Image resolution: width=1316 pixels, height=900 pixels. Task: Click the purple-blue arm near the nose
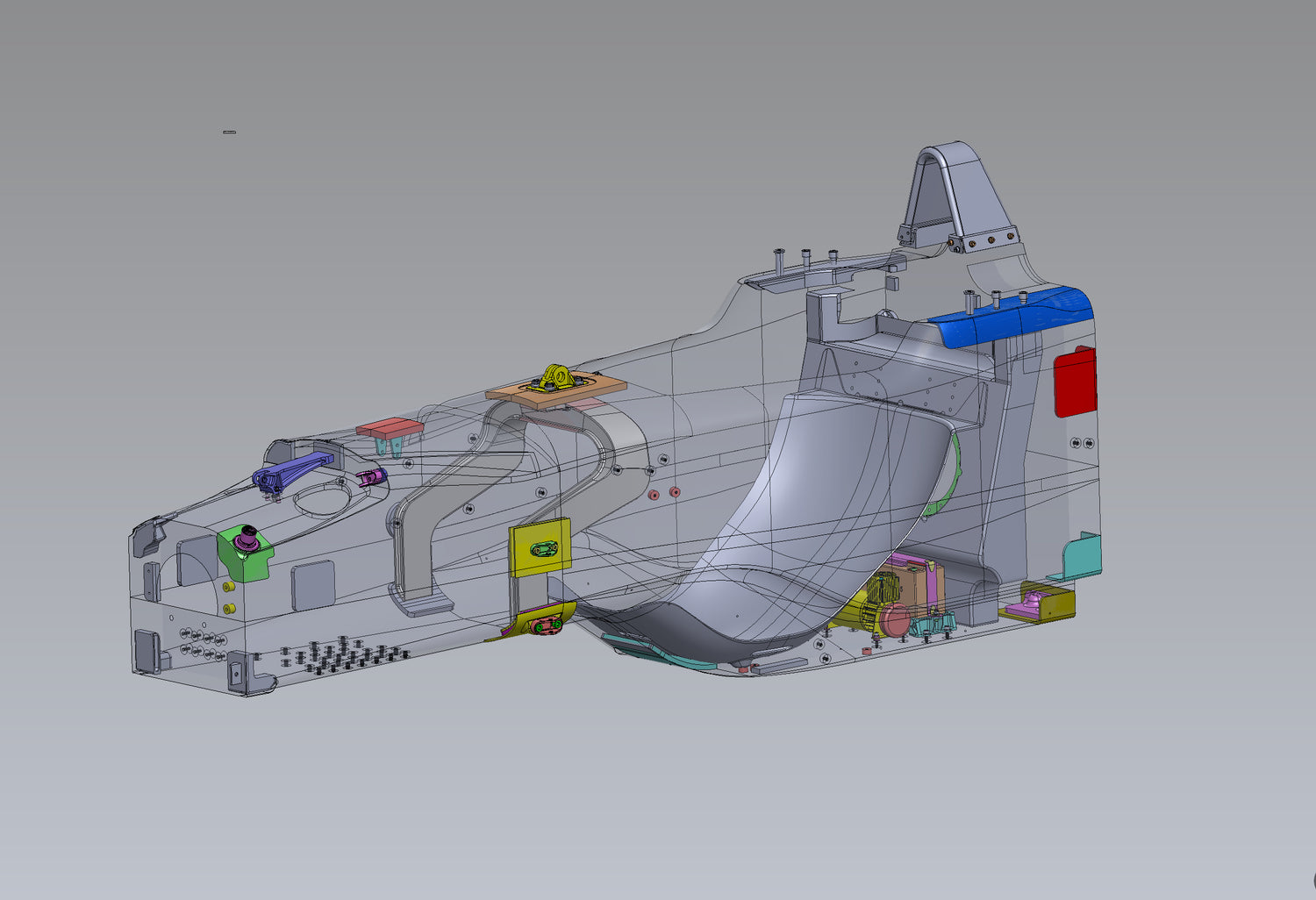(x=290, y=471)
